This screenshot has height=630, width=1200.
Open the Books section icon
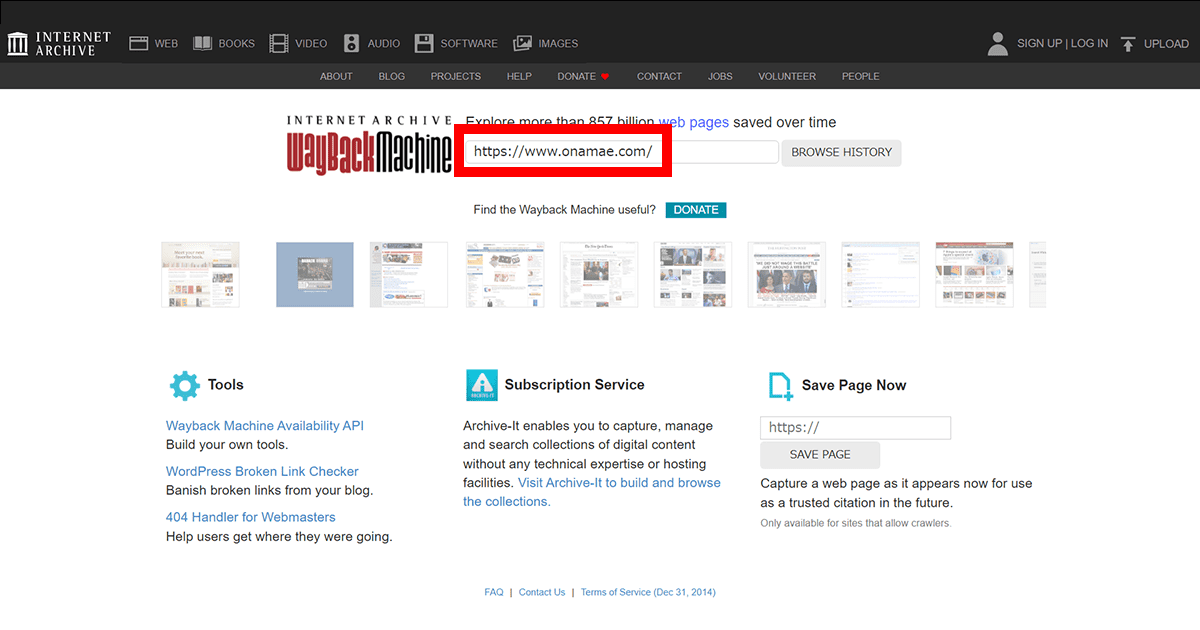(x=203, y=44)
